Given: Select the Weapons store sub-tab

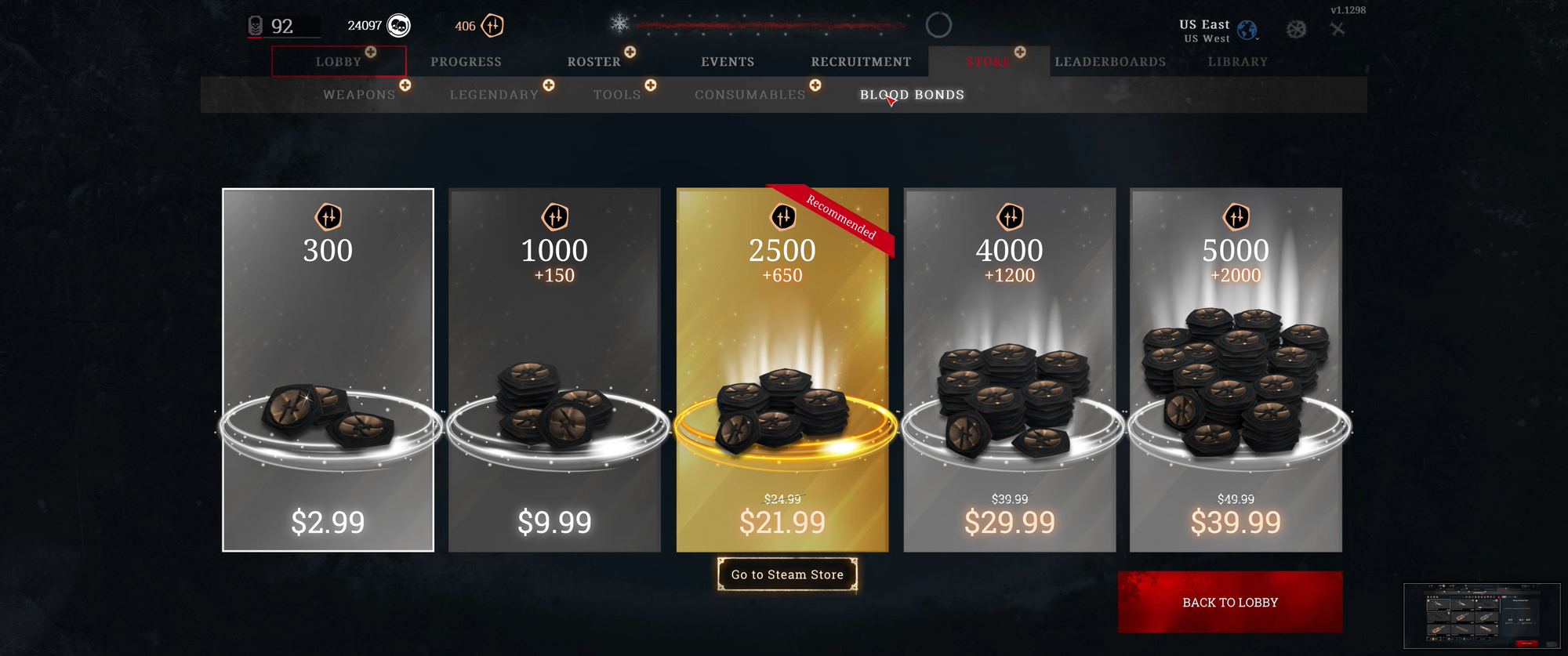Looking at the screenshot, I should click(360, 95).
